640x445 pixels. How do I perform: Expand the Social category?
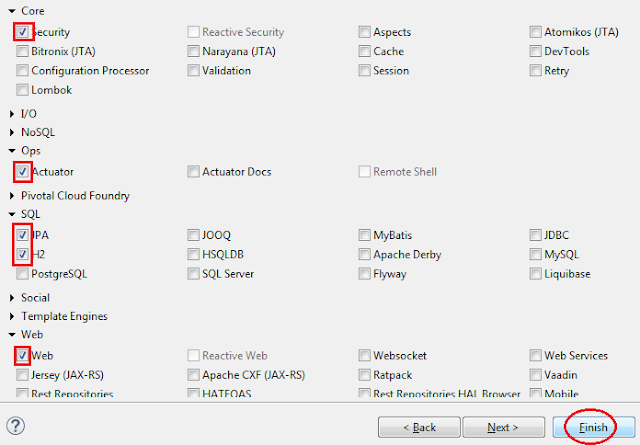click(x=11, y=298)
